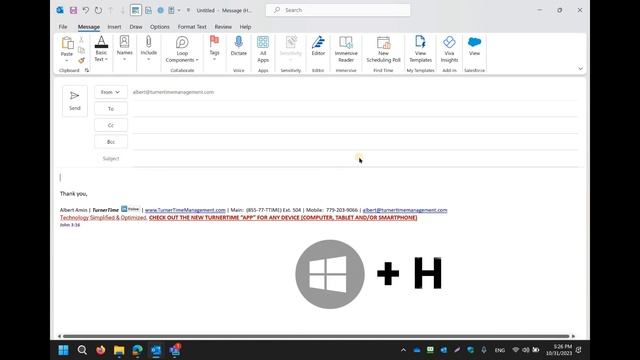Open the Help tab
Viewport: 640px width, 360px height.
(245, 27)
